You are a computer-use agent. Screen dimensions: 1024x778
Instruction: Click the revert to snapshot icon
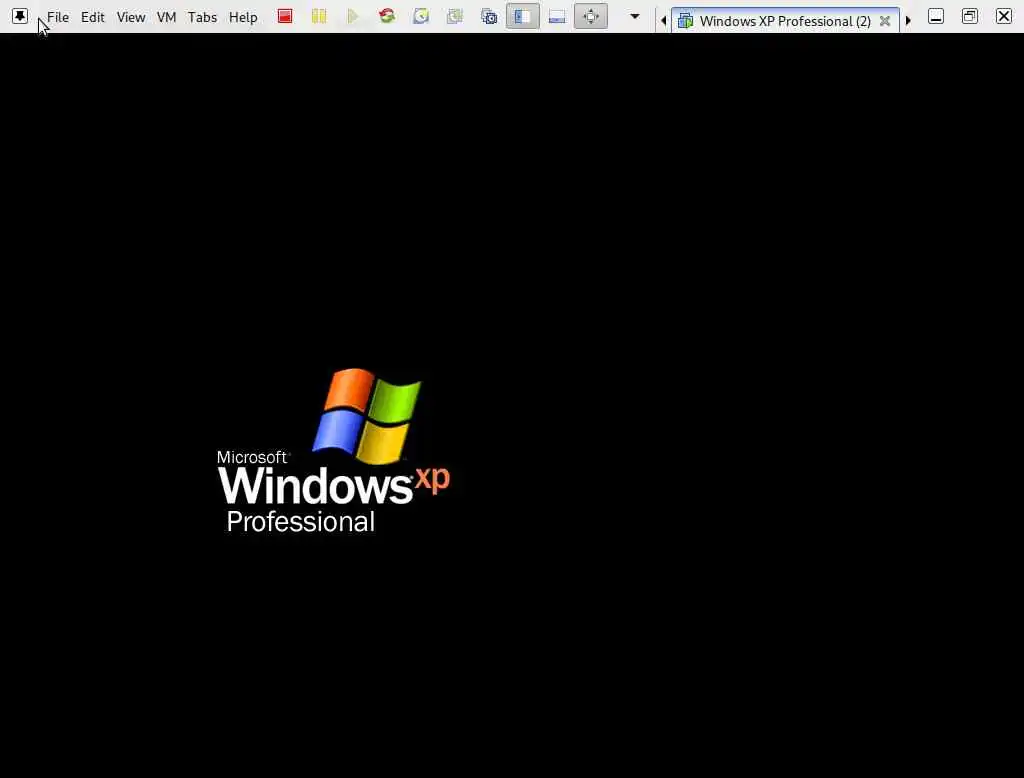pos(455,16)
